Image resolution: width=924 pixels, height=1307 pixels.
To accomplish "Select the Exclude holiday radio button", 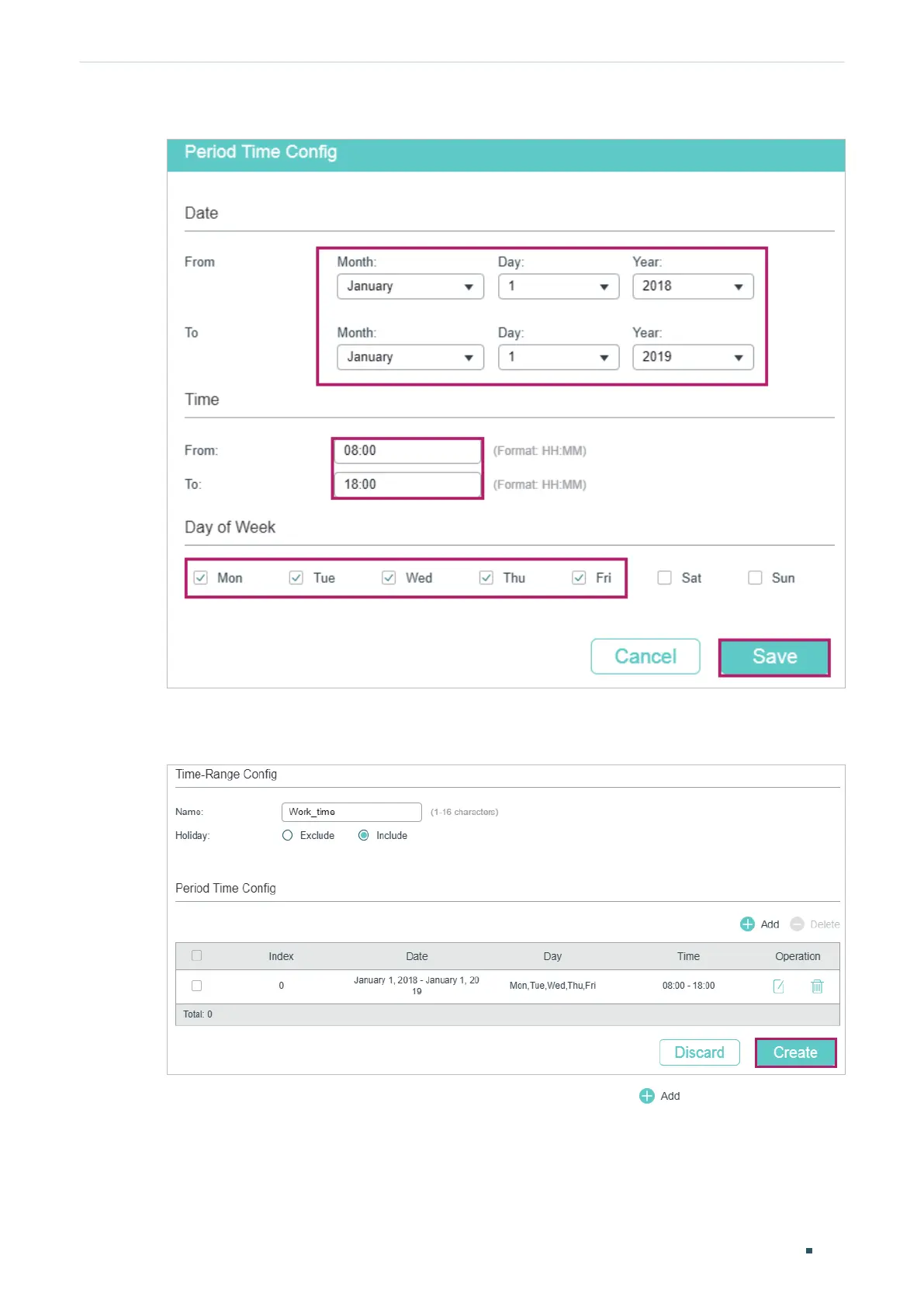I will [288, 835].
